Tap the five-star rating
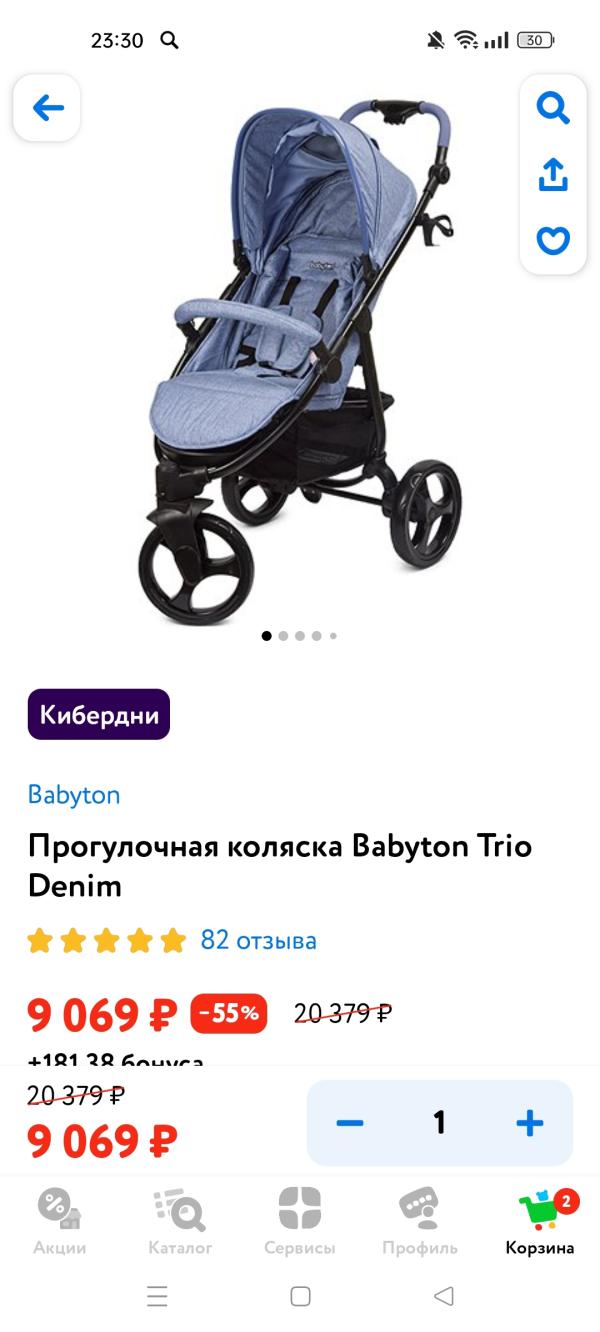This screenshot has width=600, height=1332. point(107,940)
